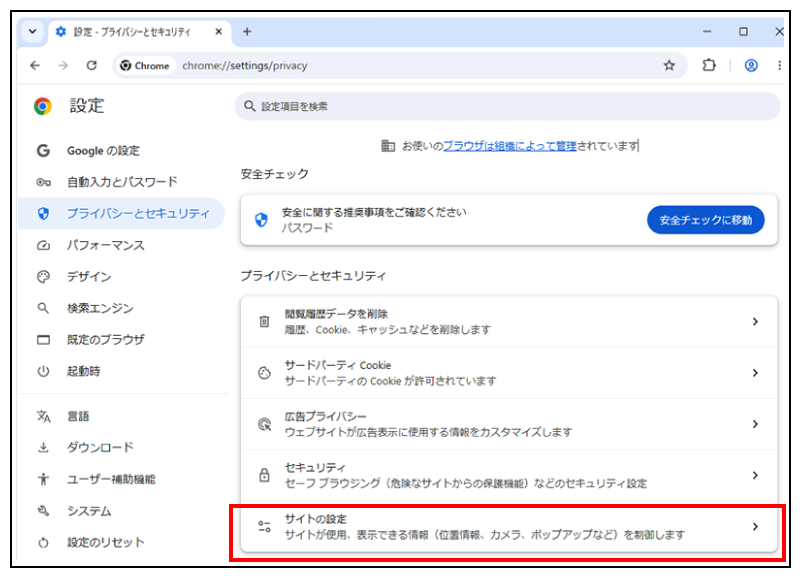This screenshot has width=800, height=576.
Task: Click the translate icon for 言語
Action: tap(43, 416)
